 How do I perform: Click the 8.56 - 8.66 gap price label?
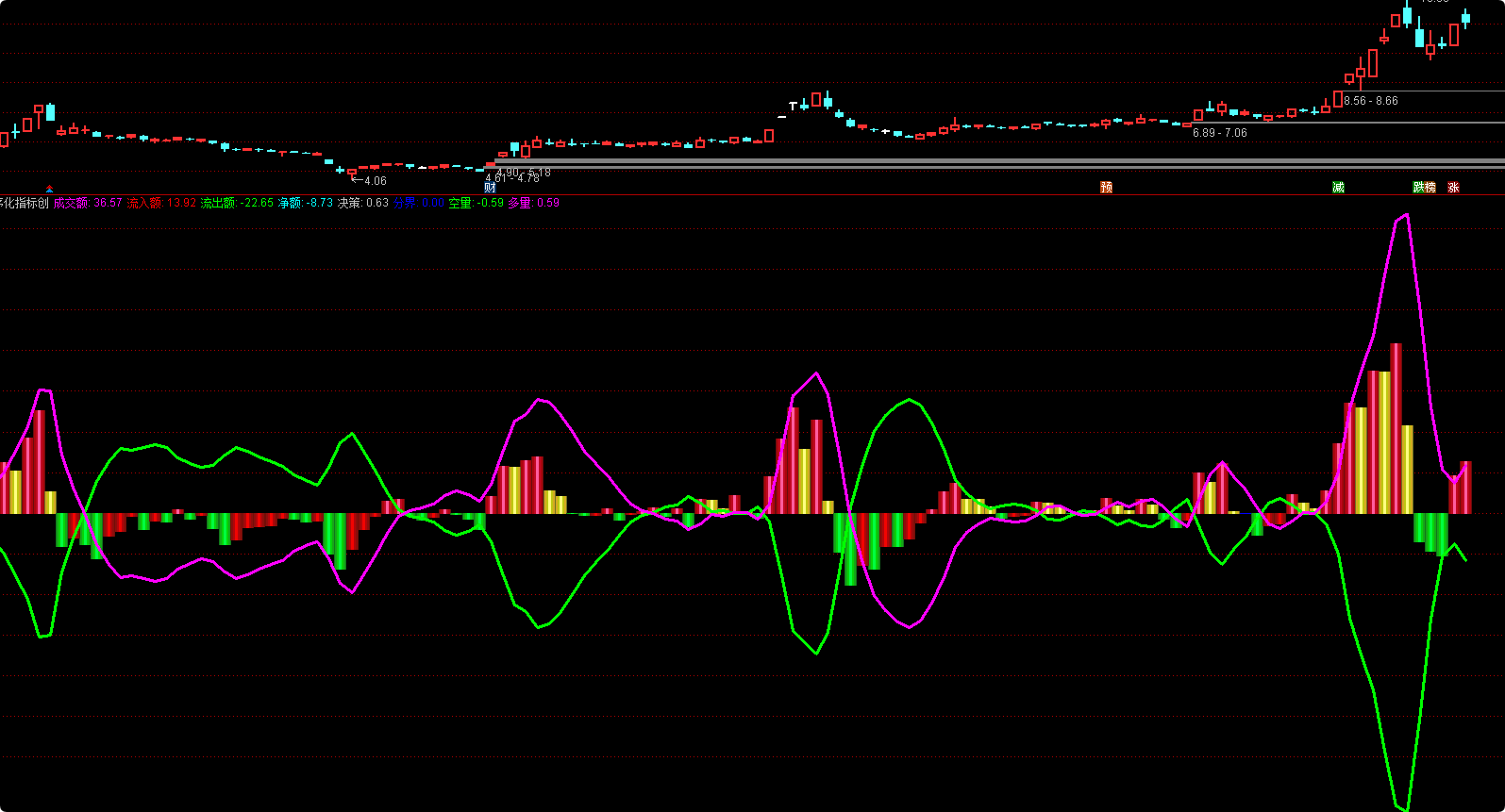1371,101
